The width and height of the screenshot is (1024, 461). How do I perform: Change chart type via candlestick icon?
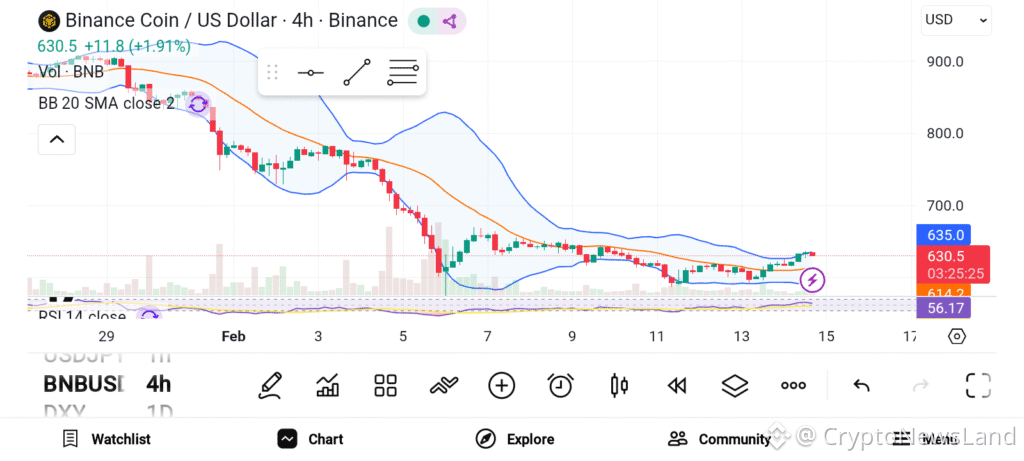(x=618, y=385)
